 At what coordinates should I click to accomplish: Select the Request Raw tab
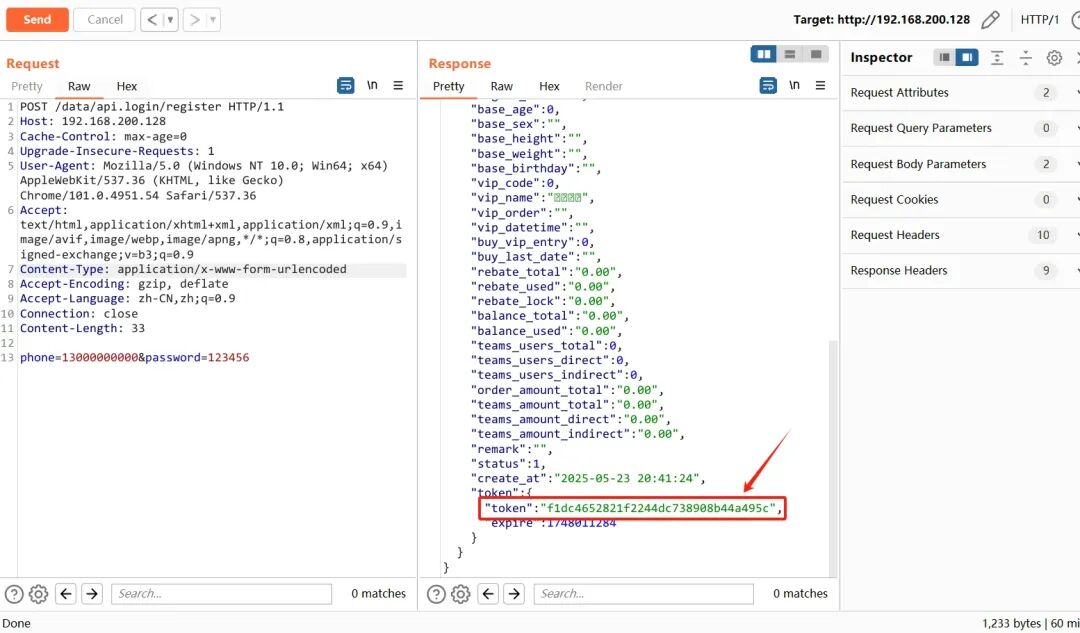click(79, 86)
